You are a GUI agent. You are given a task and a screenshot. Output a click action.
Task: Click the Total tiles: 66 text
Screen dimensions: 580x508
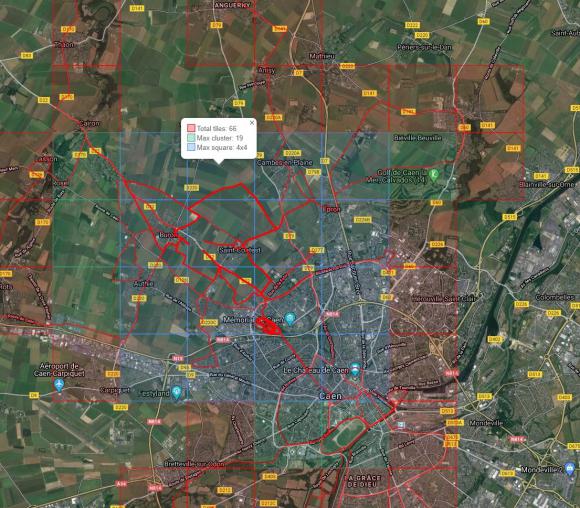[x=216, y=128]
